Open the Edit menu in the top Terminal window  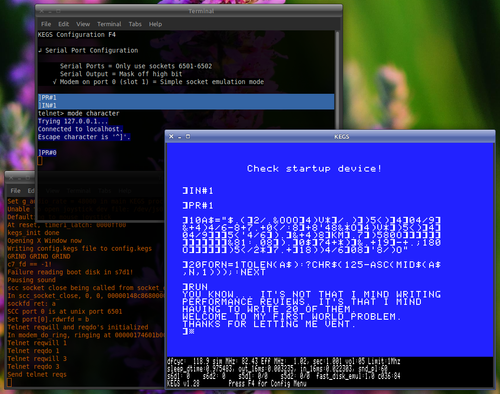tap(63, 24)
